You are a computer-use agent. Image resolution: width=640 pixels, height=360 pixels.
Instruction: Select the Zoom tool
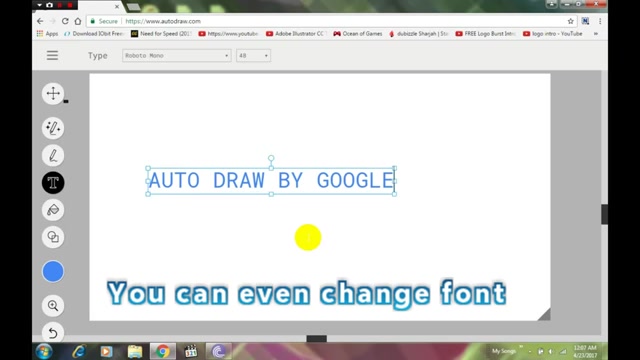pos(53,305)
